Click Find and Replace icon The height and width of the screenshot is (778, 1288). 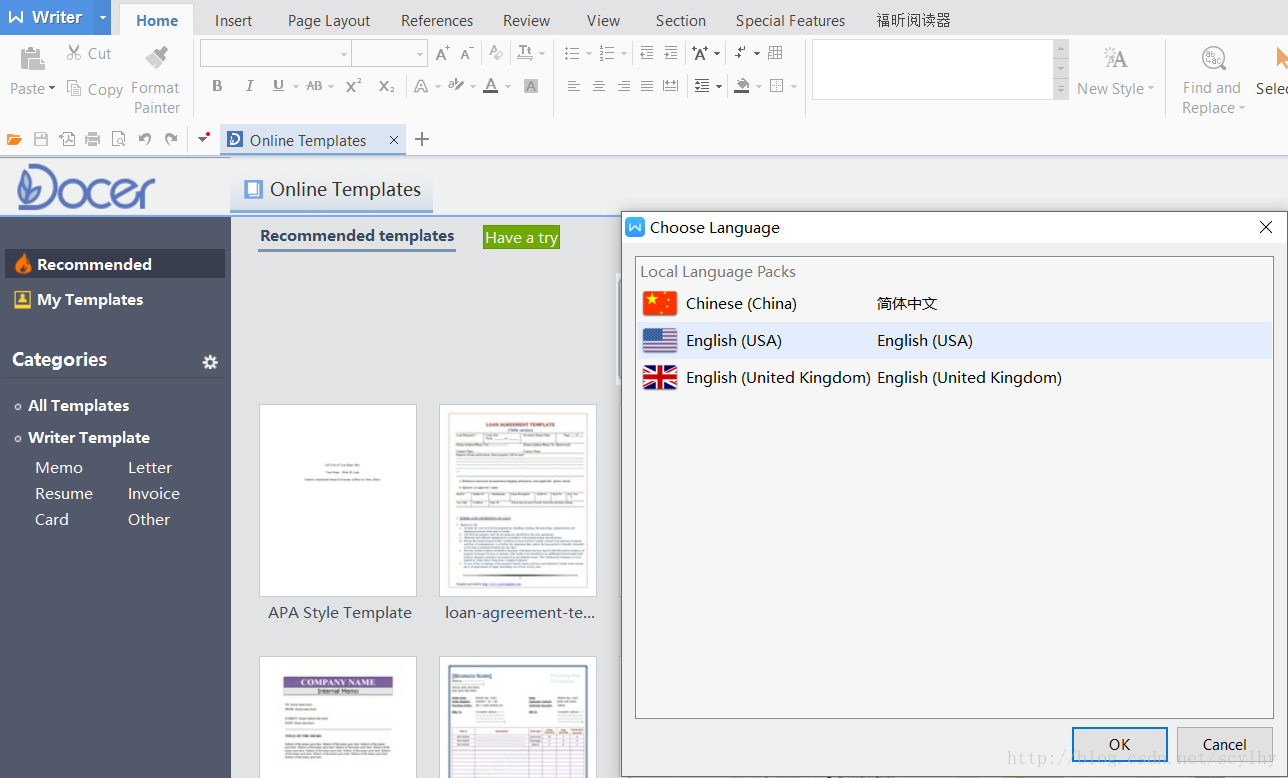pyautogui.click(x=1213, y=58)
